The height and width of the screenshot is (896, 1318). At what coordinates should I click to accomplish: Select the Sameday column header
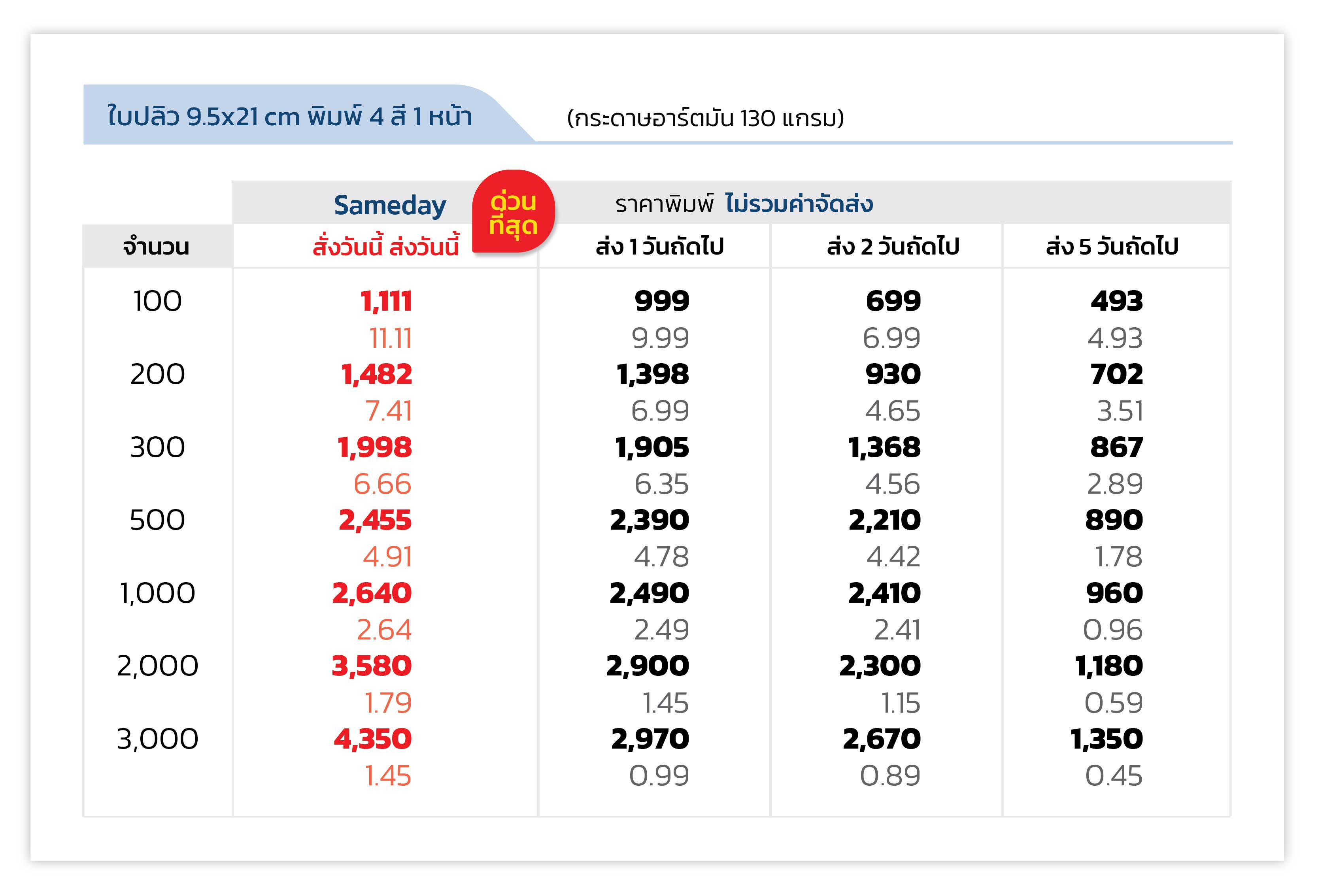coord(390,205)
